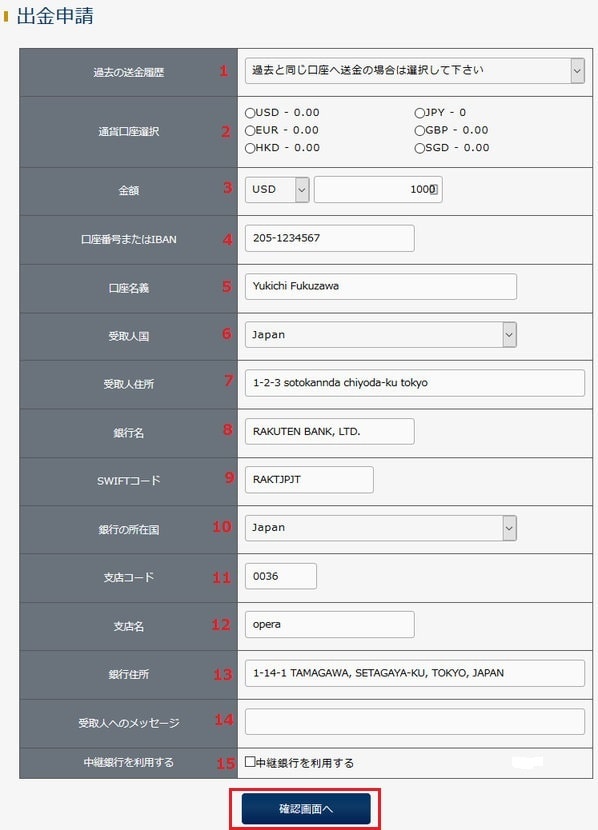The width and height of the screenshot is (598, 830).
Task: Open the past remittance history dropdown
Action: pyautogui.click(x=414, y=70)
